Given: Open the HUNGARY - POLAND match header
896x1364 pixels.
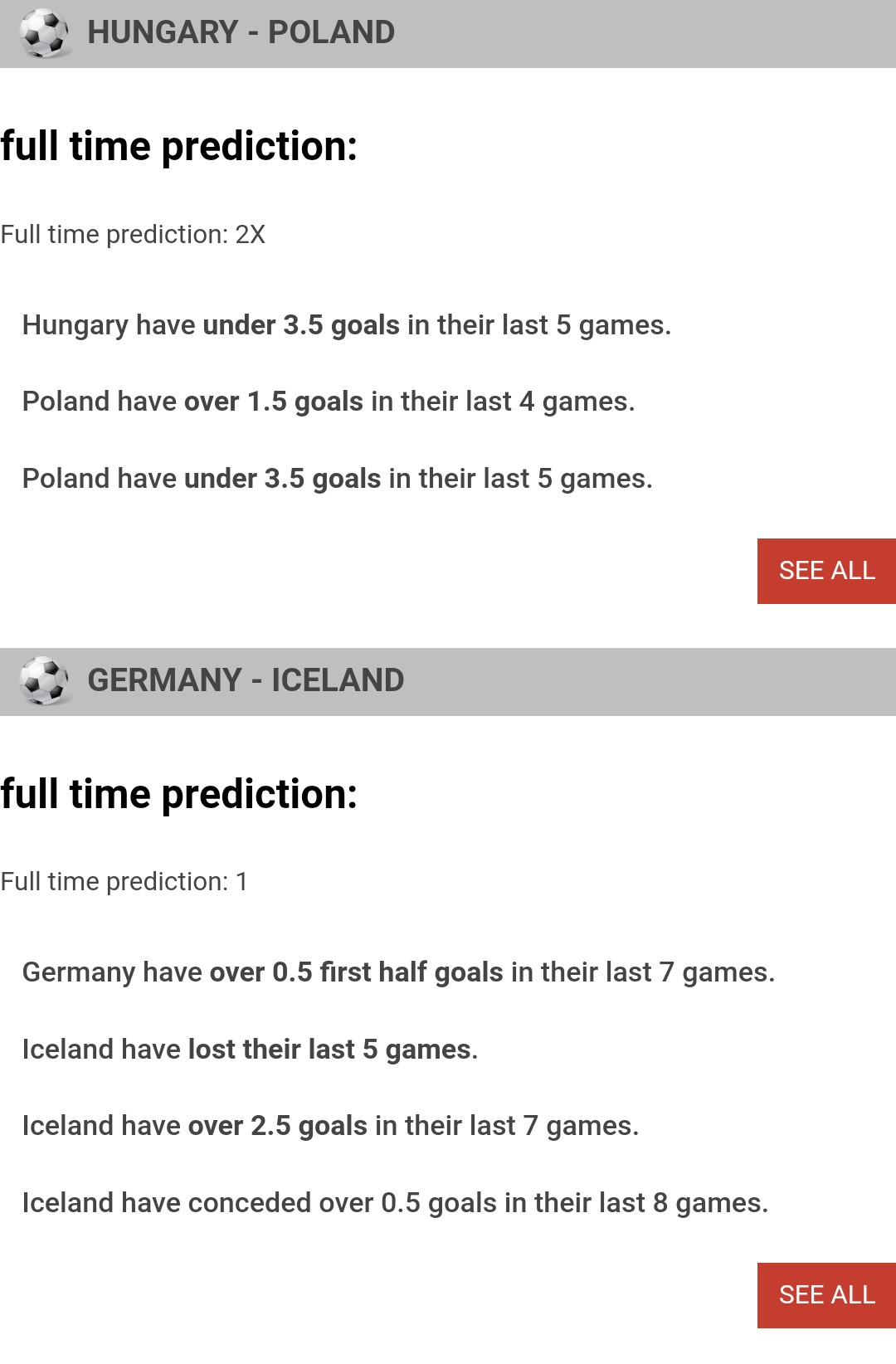Looking at the screenshot, I should [241, 32].
